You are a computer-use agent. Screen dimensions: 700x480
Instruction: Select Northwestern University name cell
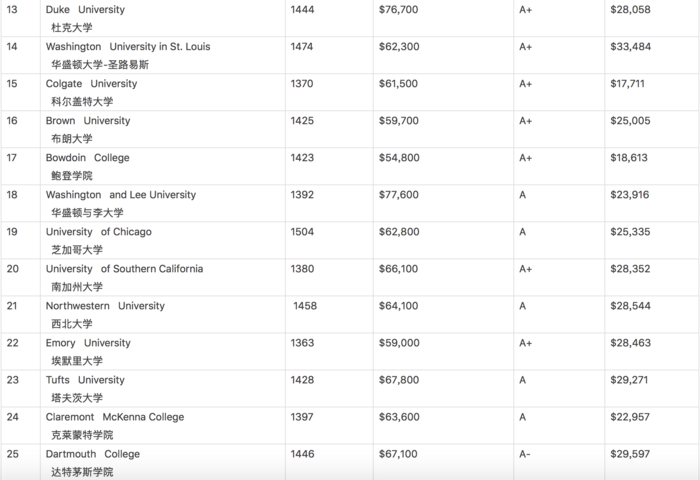105,306
